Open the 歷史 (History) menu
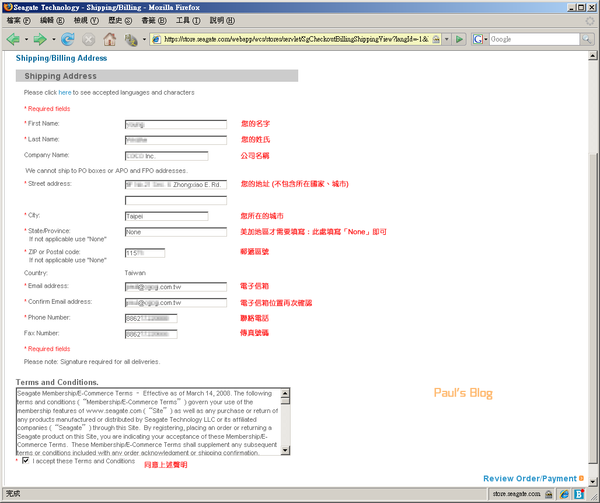The height and width of the screenshot is (503, 600). (120, 21)
